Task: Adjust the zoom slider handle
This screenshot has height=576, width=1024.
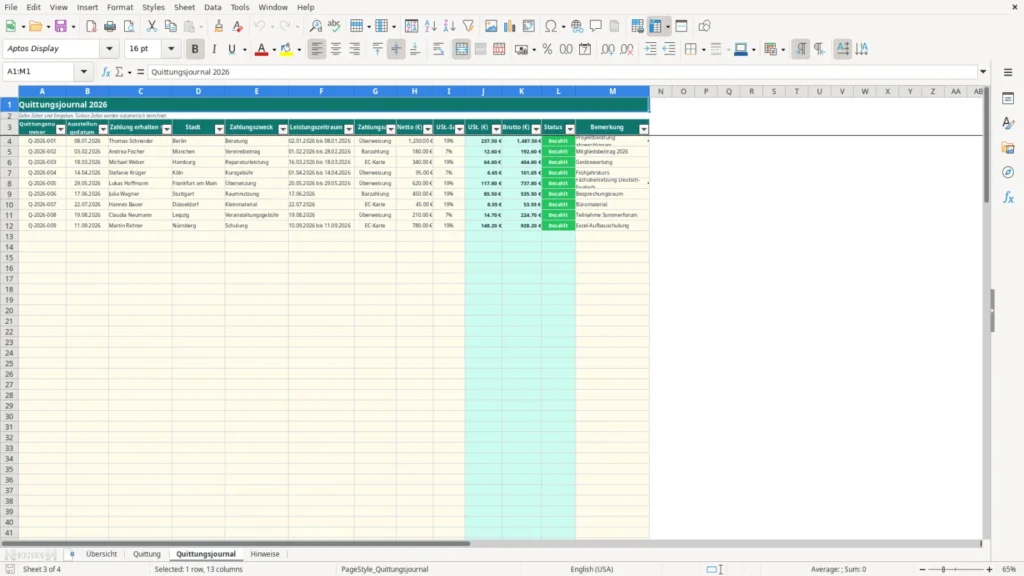Action: 944,569
